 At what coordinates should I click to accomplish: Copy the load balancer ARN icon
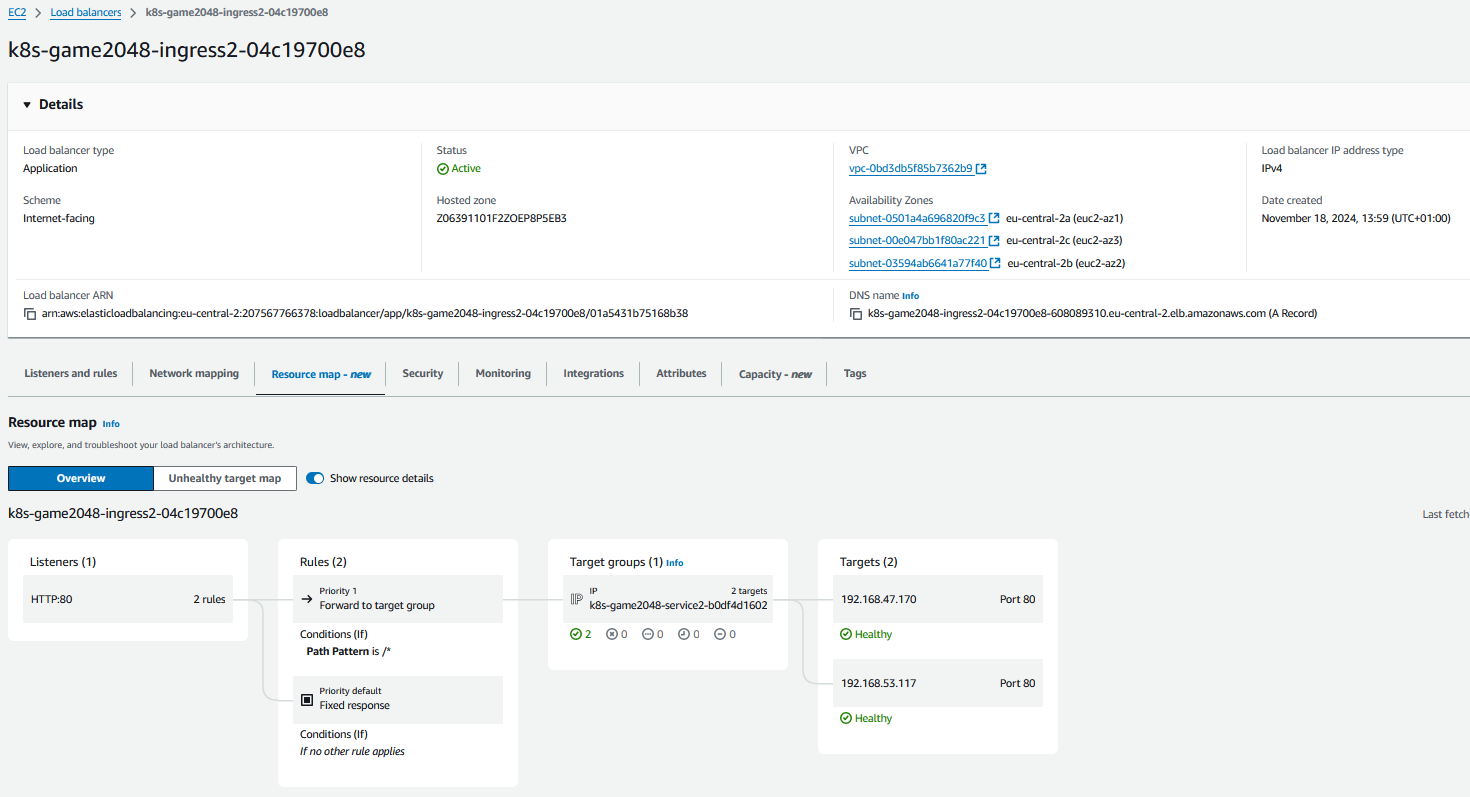coord(30,314)
